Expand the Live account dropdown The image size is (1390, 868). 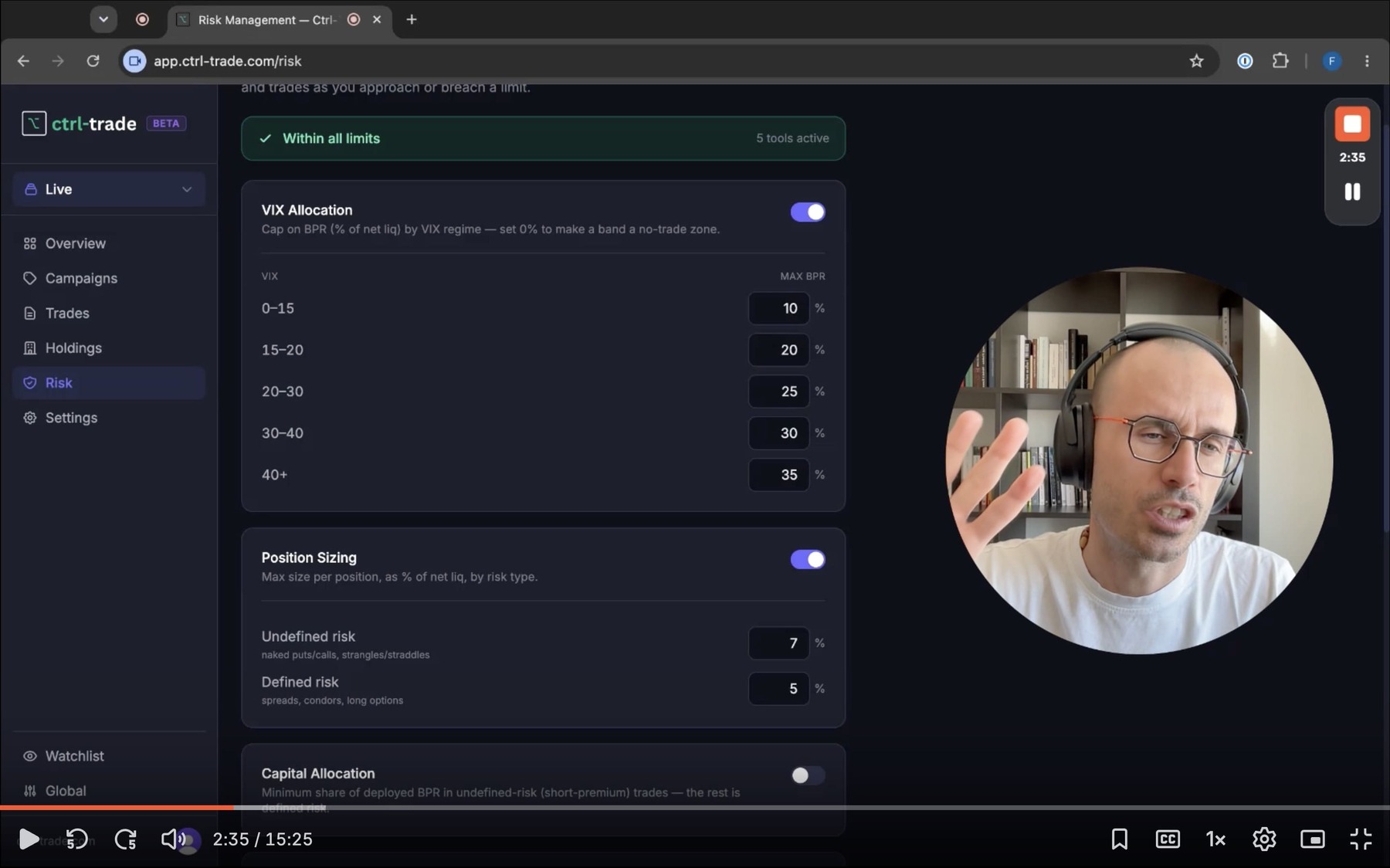click(x=109, y=189)
